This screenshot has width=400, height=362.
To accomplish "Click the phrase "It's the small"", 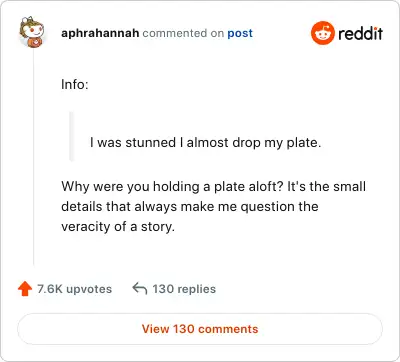I will (x=326, y=186).
